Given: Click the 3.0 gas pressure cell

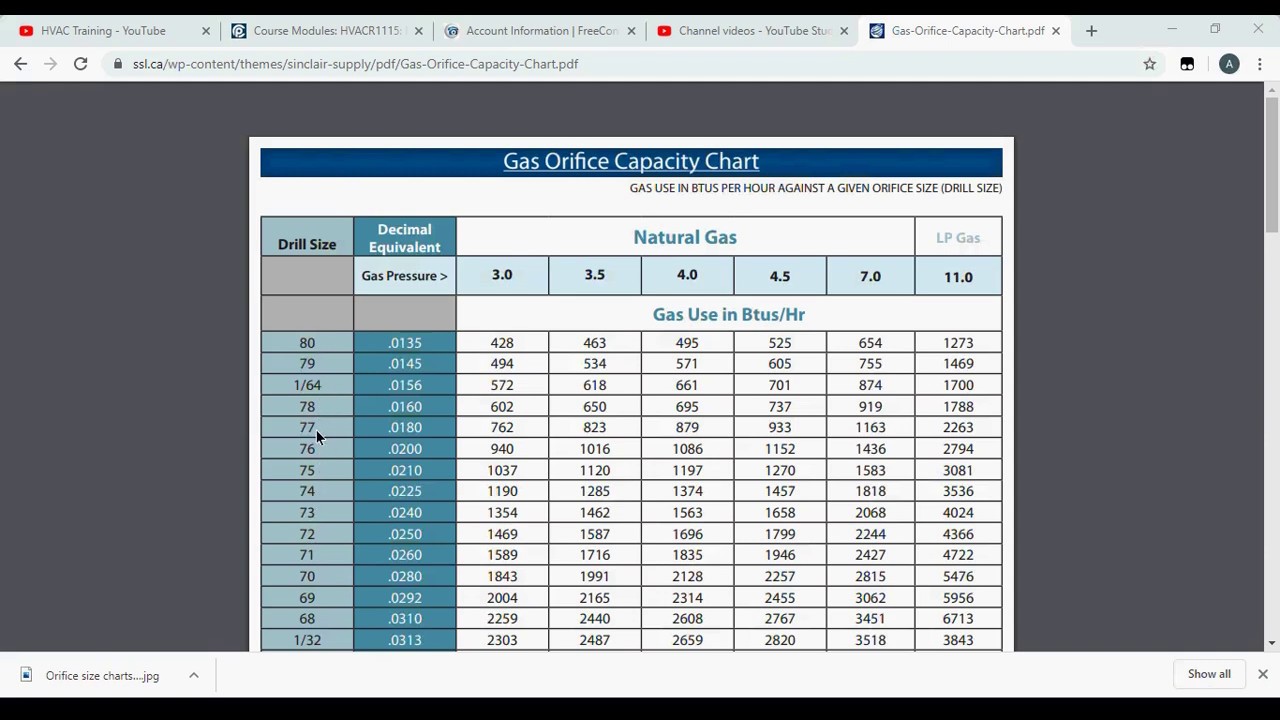Looking at the screenshot, I should click(502, 275).
